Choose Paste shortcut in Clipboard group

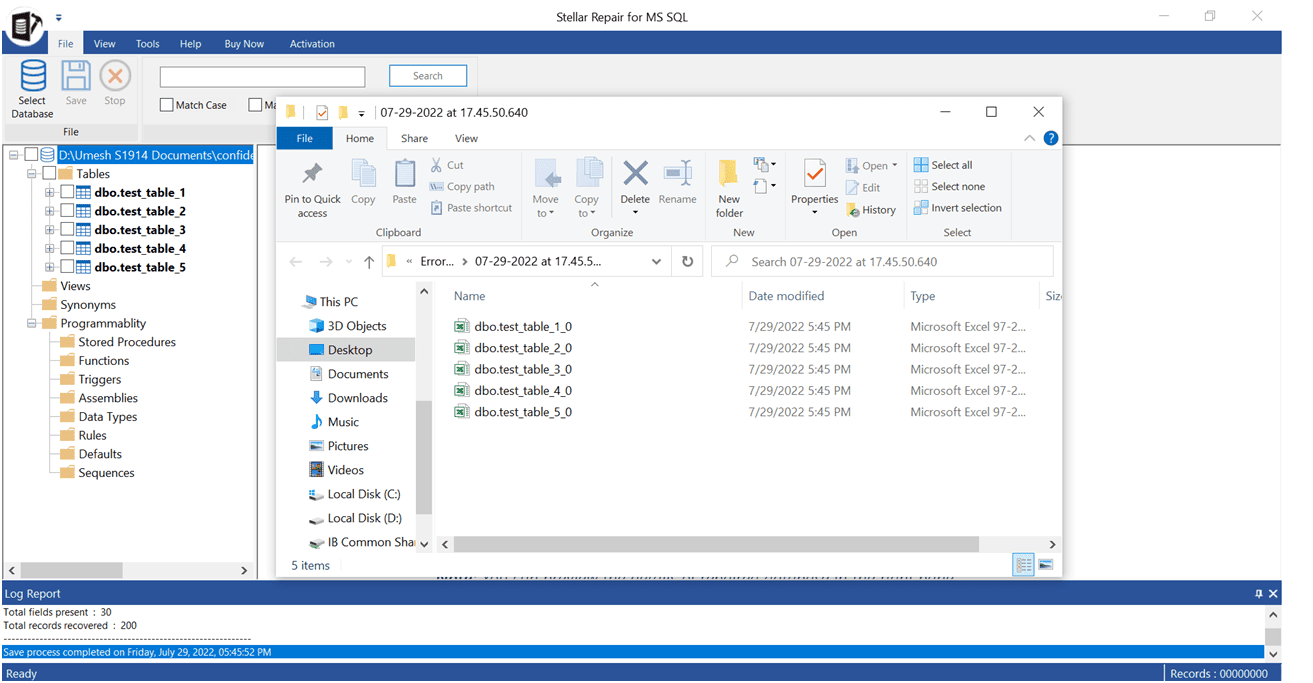pos(471,208)
